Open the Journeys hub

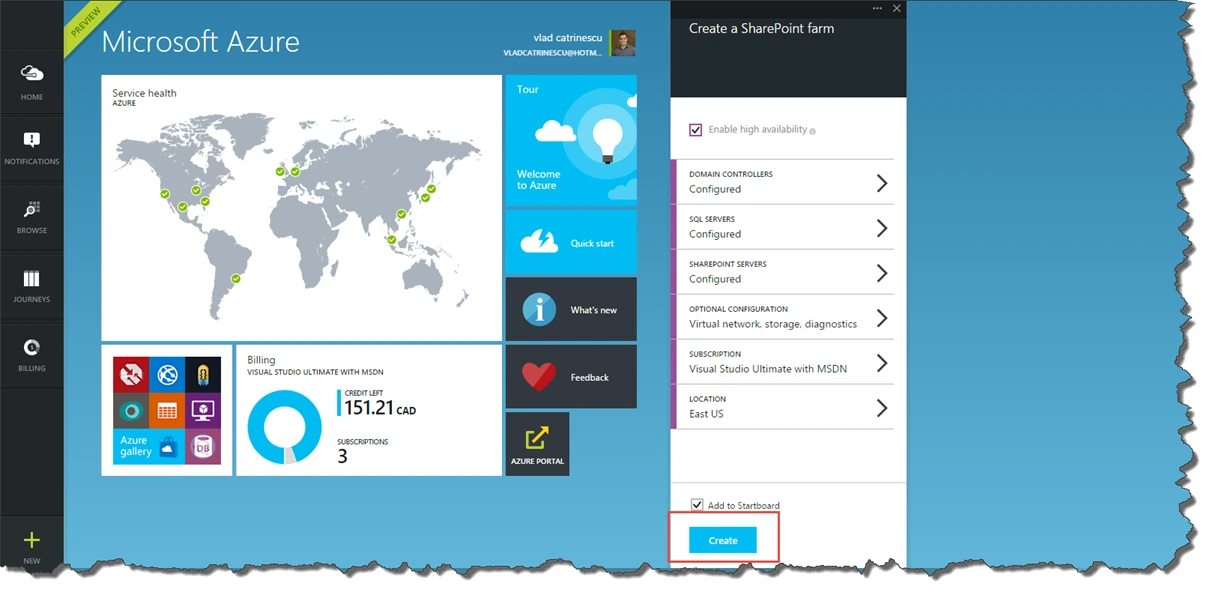pos(32,285)
